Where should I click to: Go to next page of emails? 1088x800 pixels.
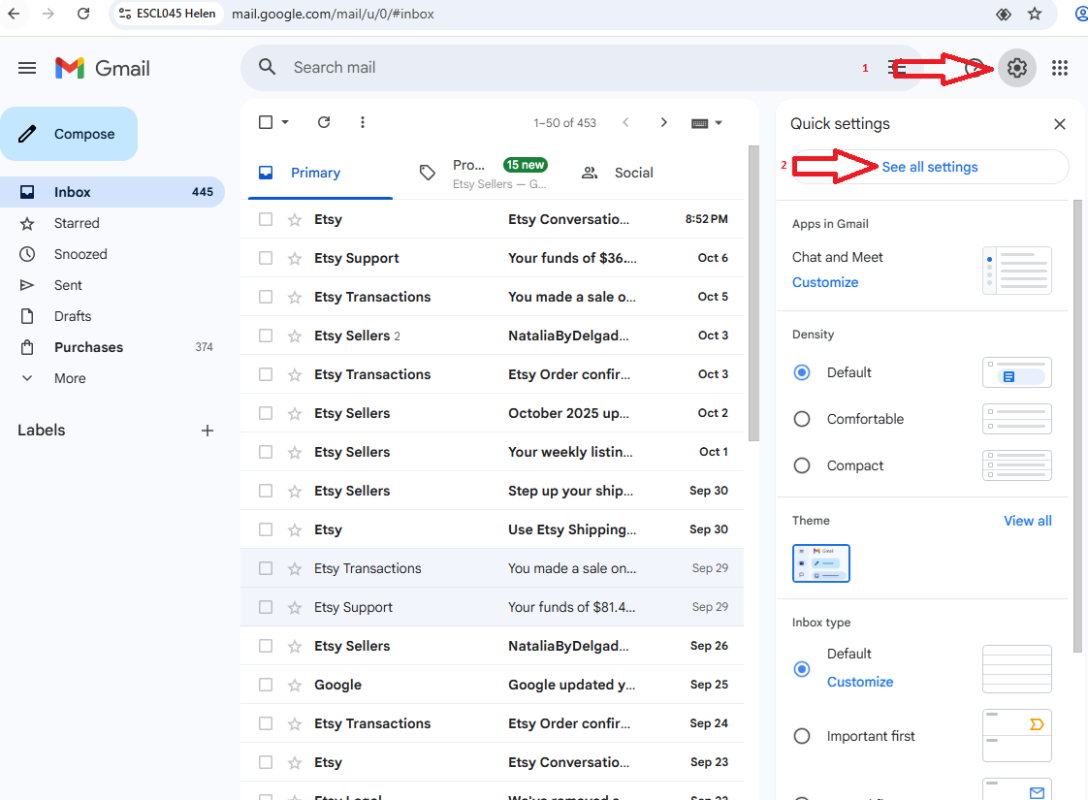pos(663,122)
